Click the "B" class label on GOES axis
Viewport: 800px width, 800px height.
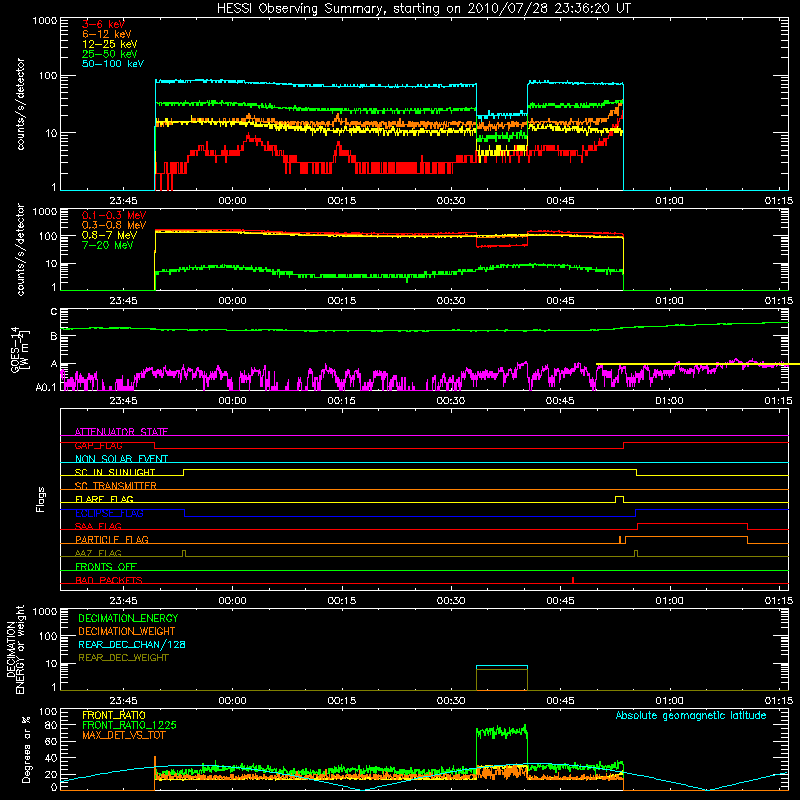coord(54,336)
